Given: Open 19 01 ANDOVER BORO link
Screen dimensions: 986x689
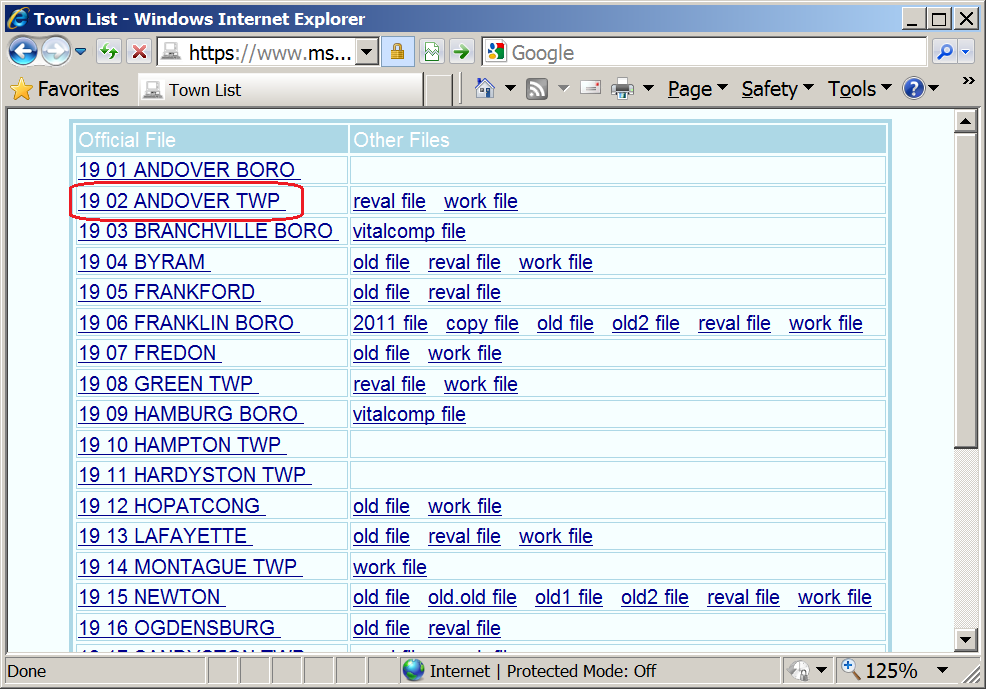Looking at the screenshot, I should click(187, 170).
